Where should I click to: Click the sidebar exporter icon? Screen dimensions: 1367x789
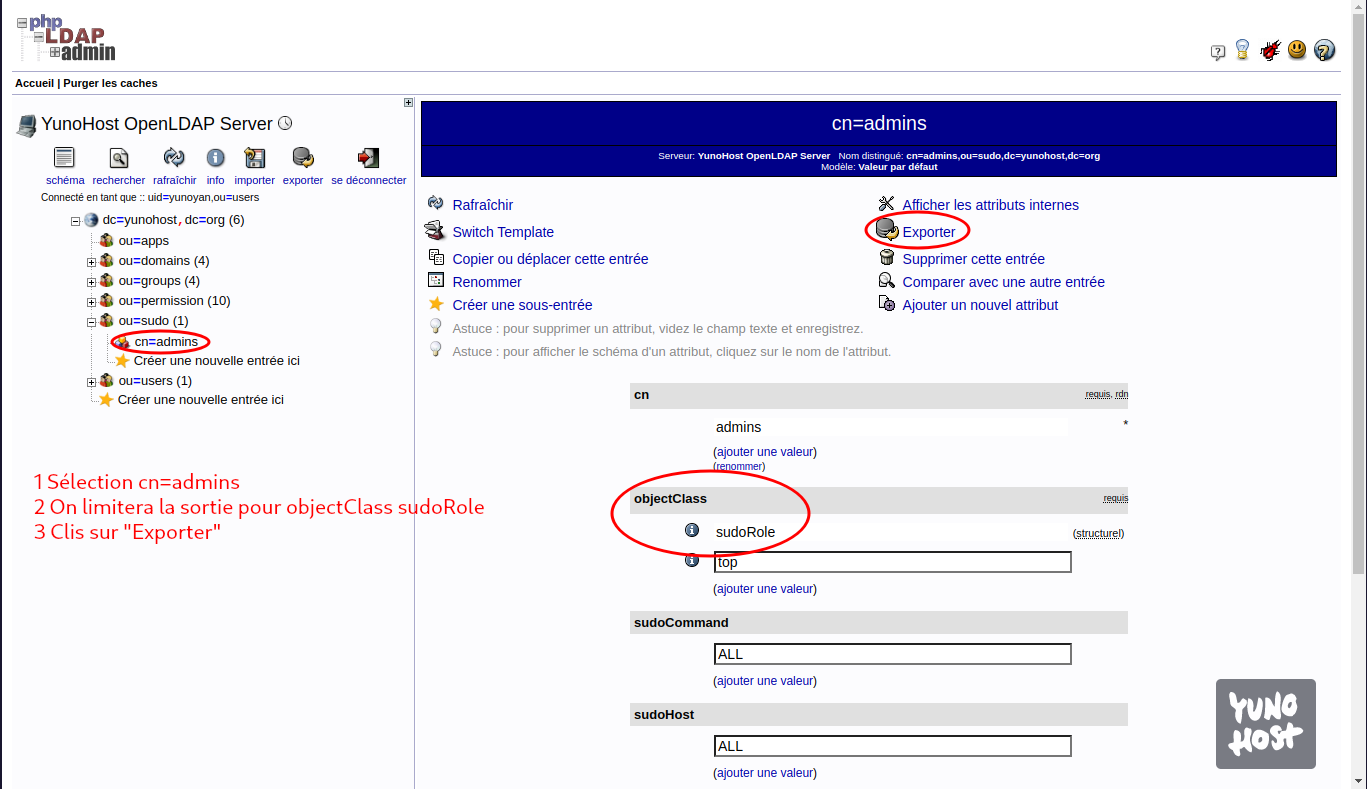click(x=302, y=158)
